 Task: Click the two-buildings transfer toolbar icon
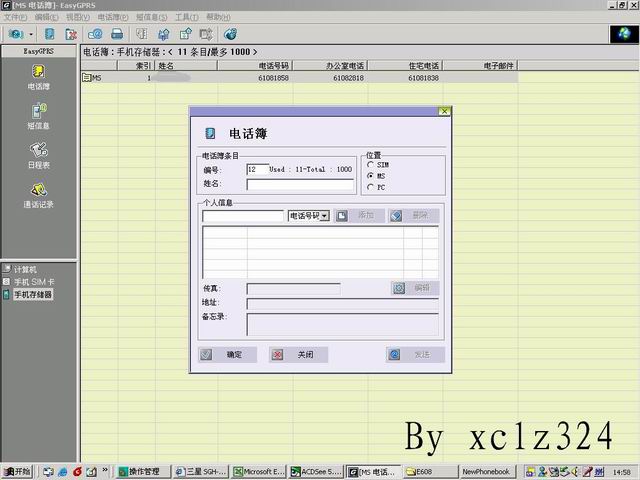(x=164, y=34)
